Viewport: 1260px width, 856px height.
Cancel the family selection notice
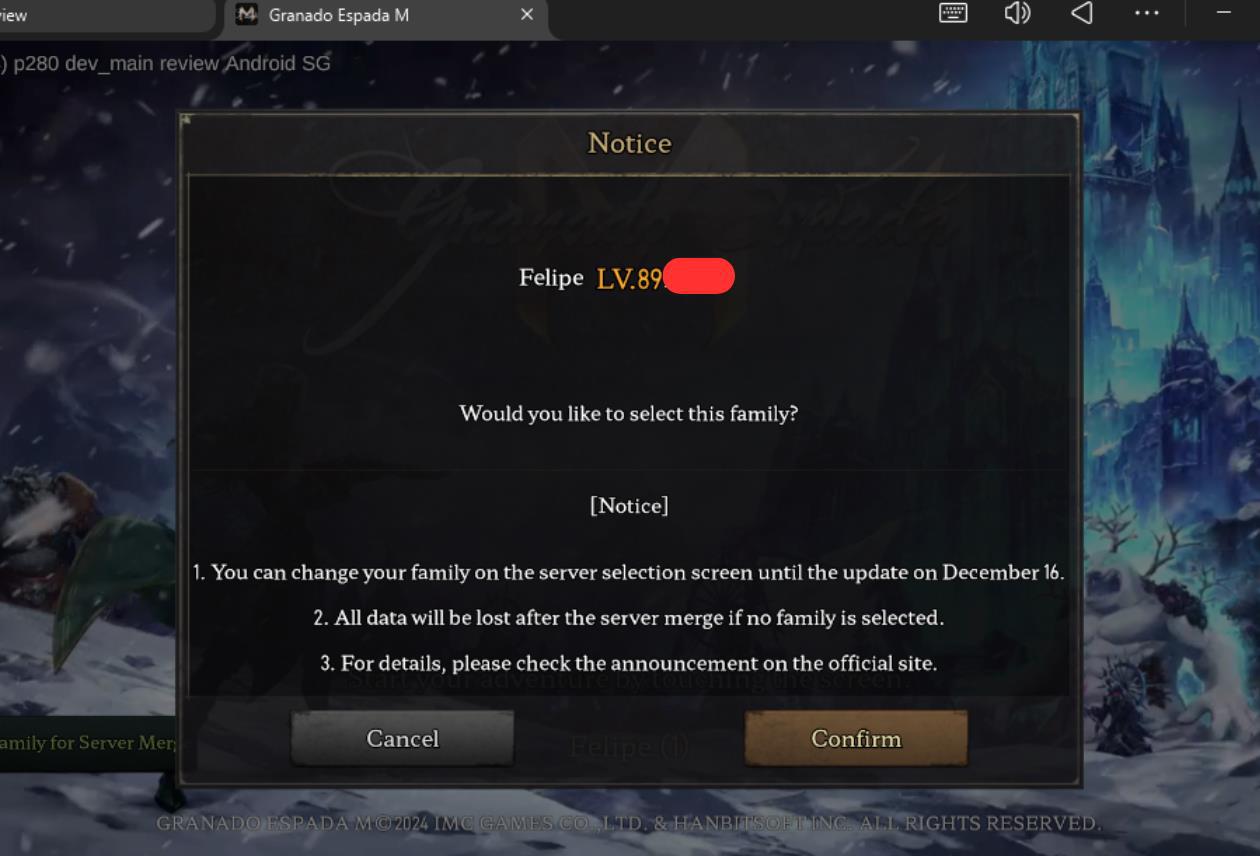pyautogui.click(x=402, y=739)
